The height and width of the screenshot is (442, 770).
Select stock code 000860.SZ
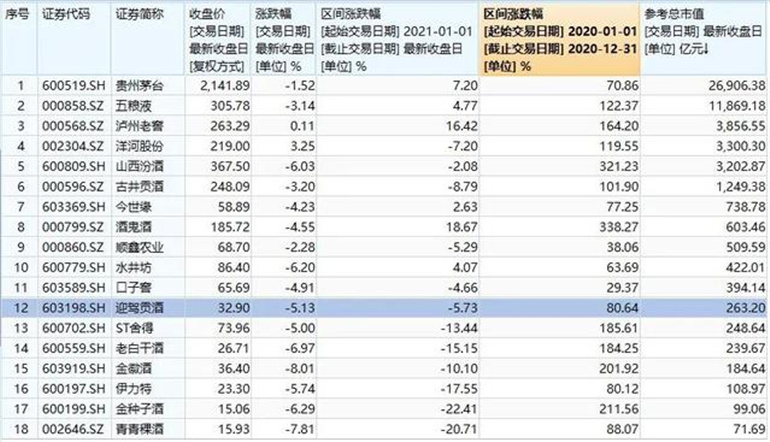(73, 247)
